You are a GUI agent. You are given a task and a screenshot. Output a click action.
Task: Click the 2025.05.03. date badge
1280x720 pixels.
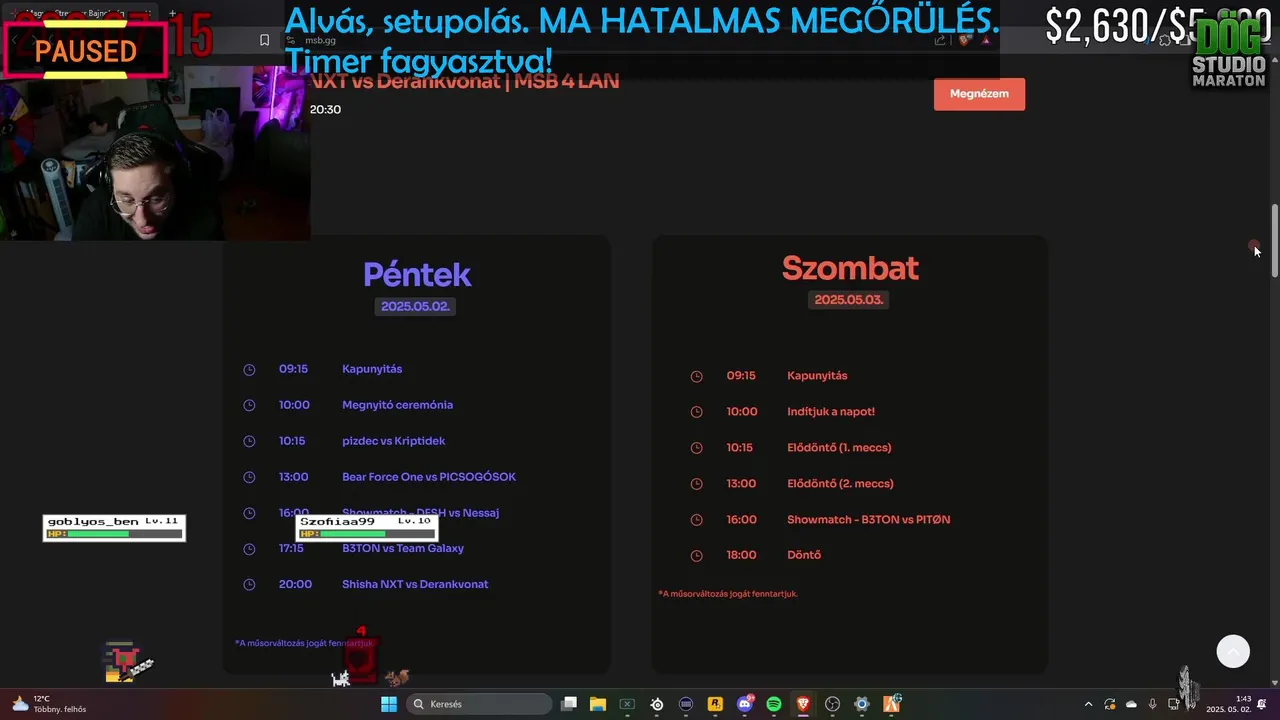849,300
